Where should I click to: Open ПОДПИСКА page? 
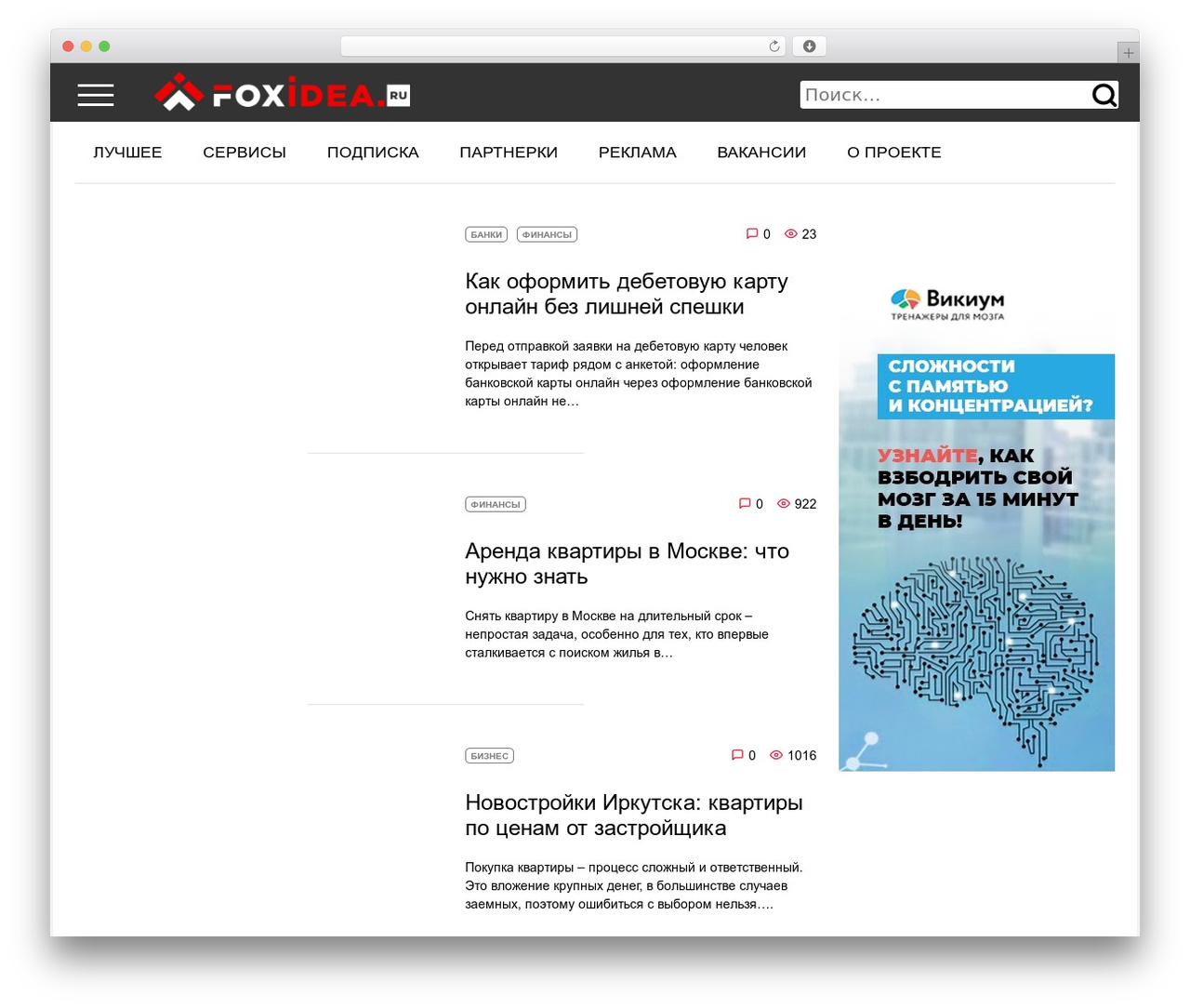pos(373,153)
